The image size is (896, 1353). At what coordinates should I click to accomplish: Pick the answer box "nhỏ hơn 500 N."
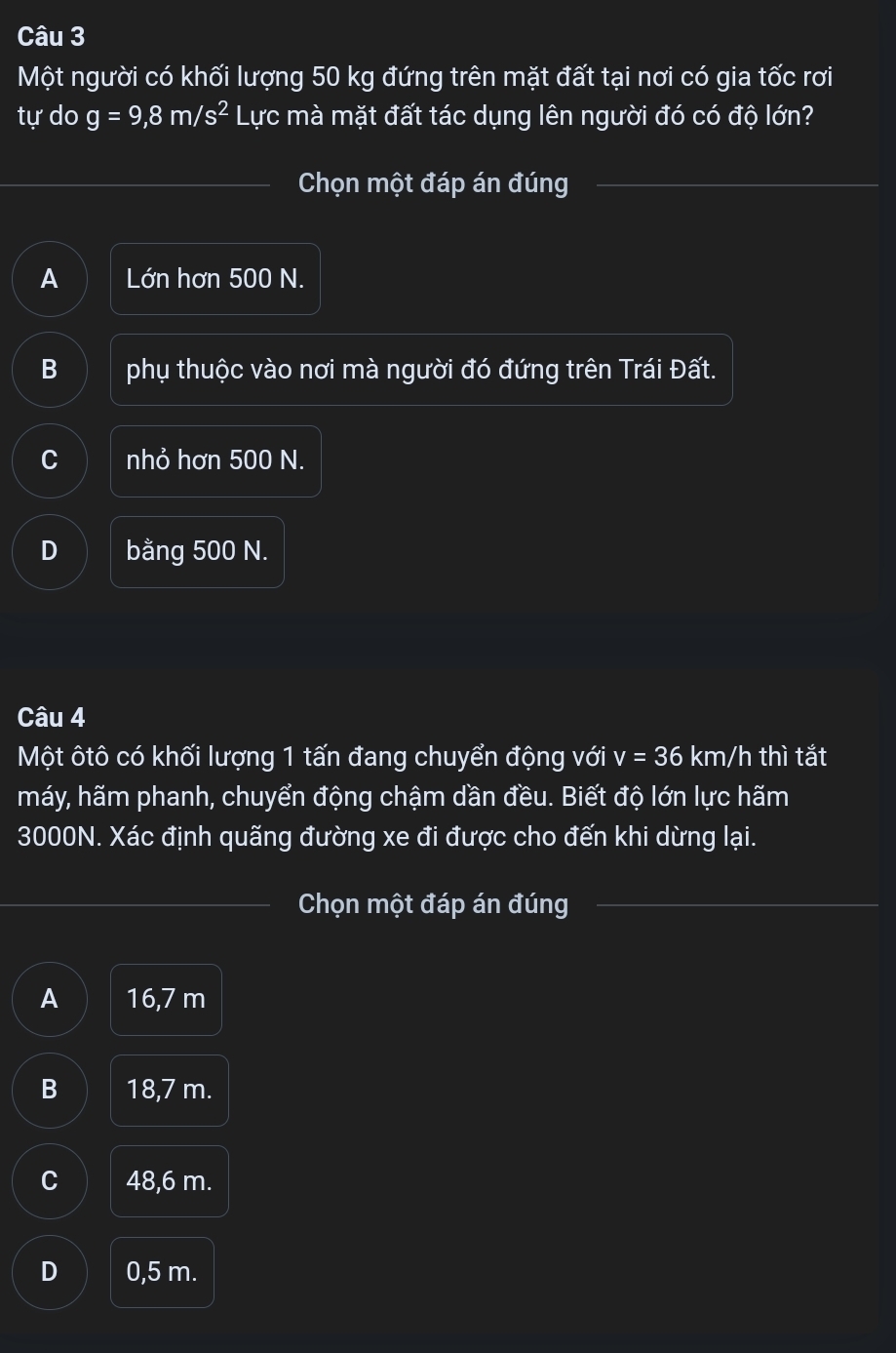[215, 461]
